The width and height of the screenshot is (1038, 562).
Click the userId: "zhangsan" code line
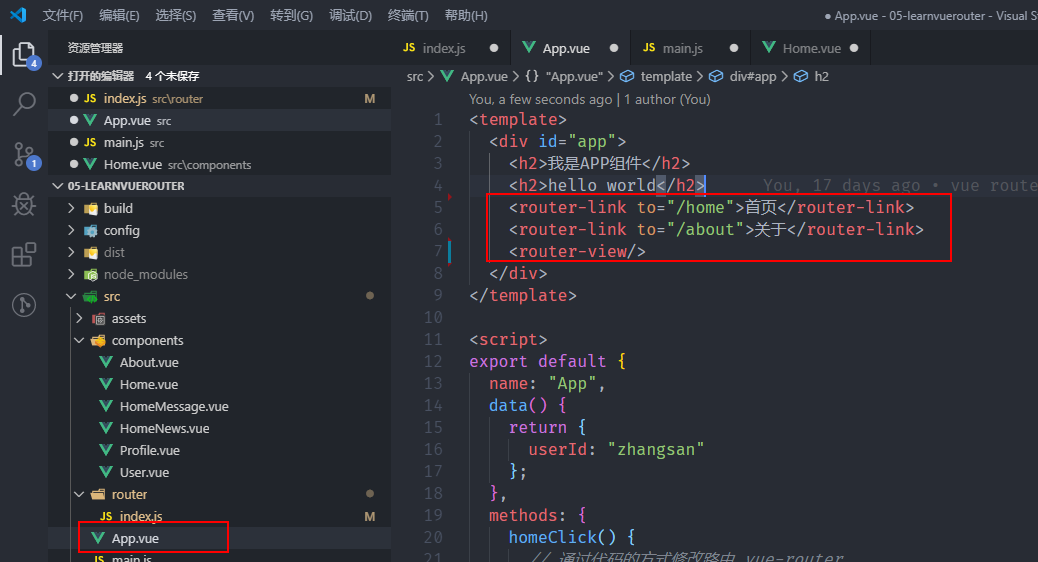pyautogui.click(x=616, y=449)
